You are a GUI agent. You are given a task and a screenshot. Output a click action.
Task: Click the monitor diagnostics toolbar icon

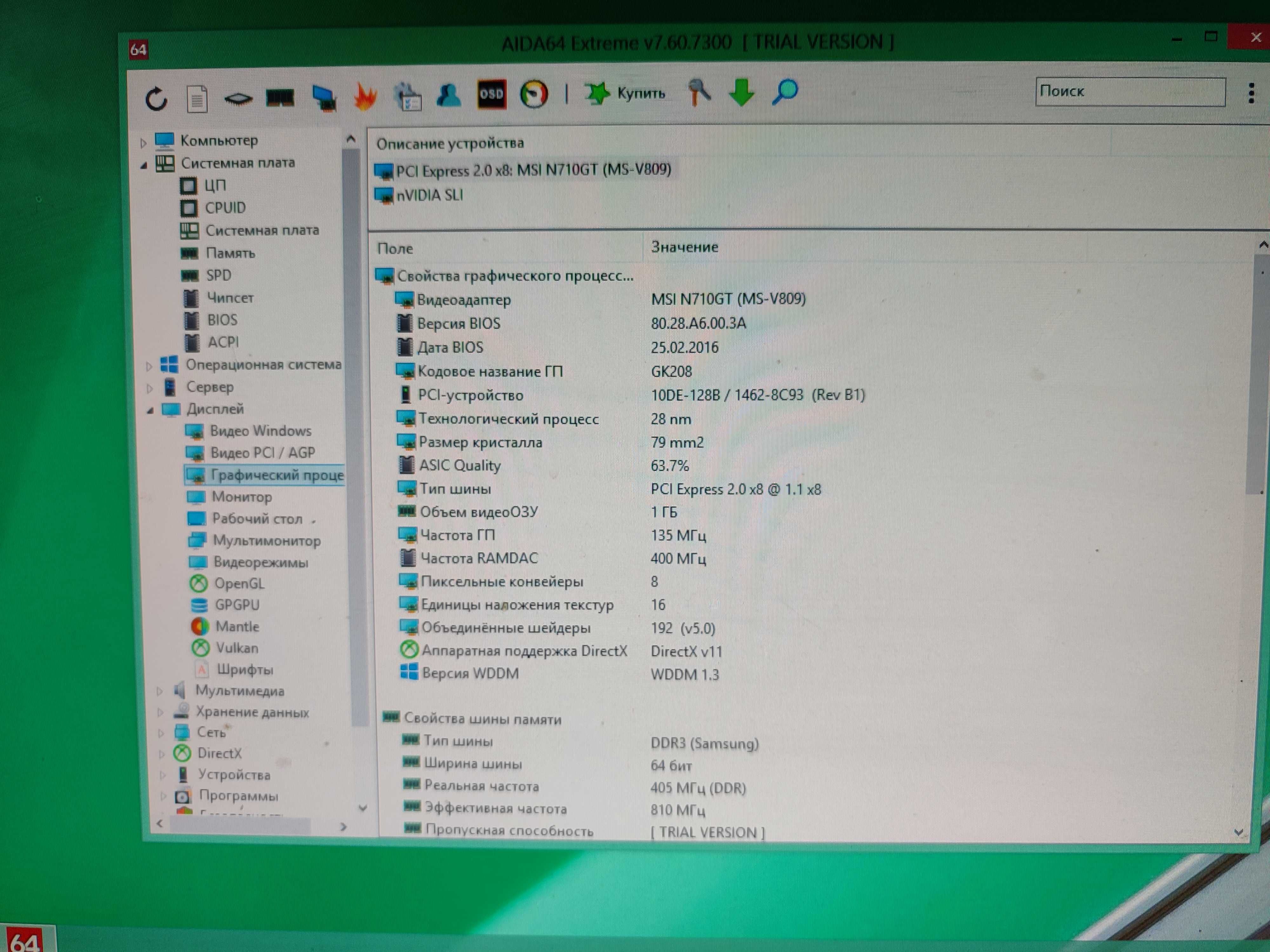(324, 97)
